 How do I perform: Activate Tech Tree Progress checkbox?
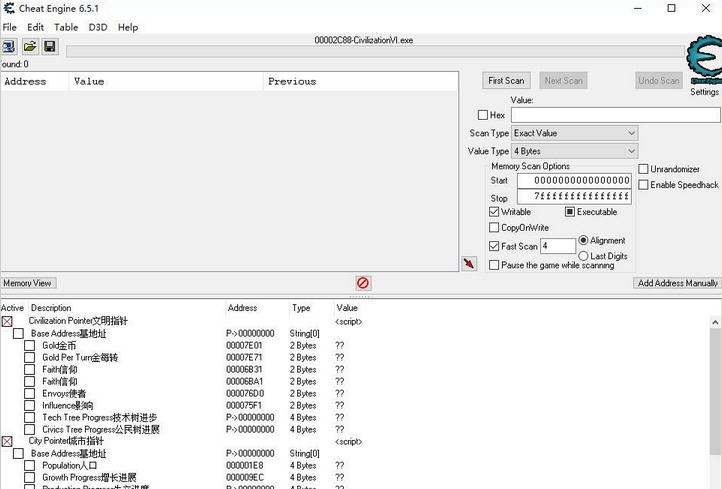29,417
